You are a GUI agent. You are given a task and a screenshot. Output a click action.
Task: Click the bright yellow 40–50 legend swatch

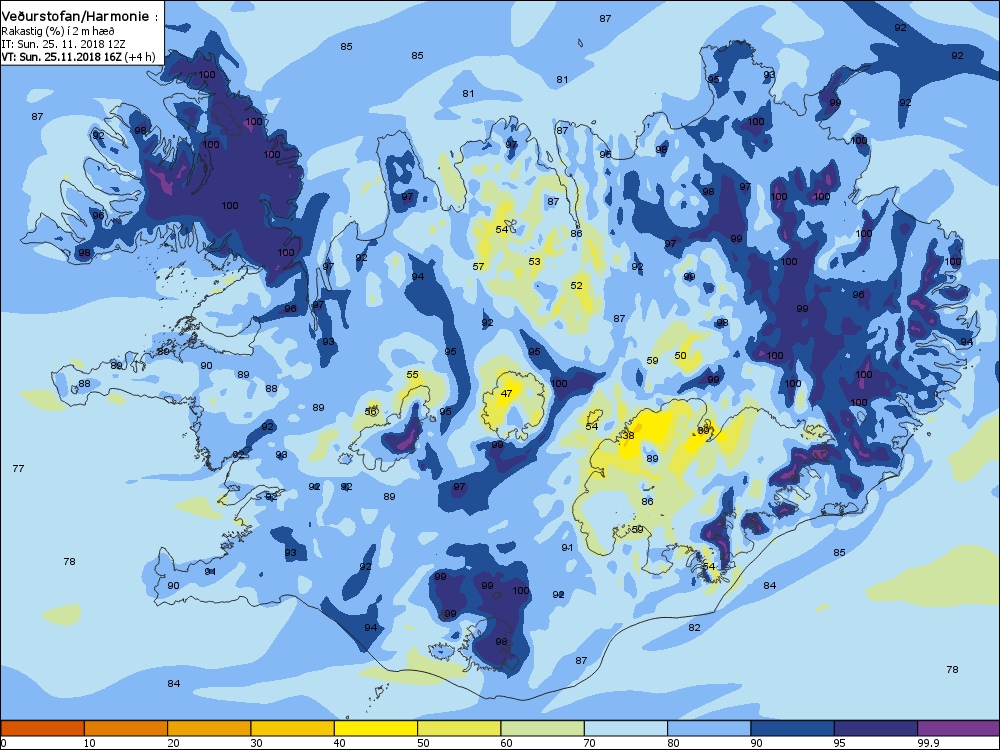click(x=376, y=728)
